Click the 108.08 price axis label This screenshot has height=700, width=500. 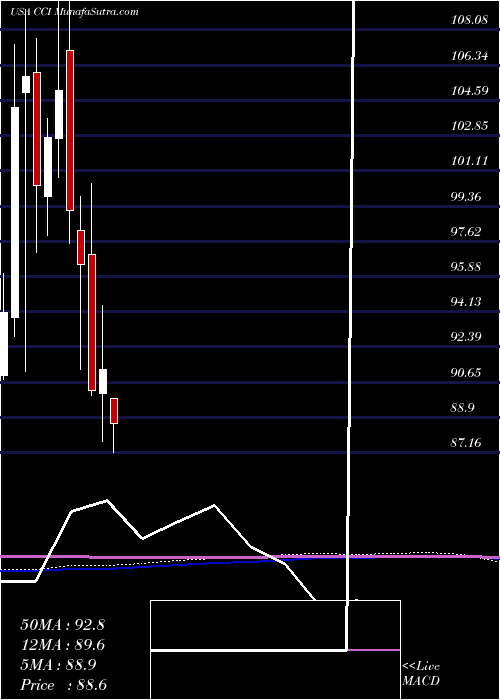point(470,20)
